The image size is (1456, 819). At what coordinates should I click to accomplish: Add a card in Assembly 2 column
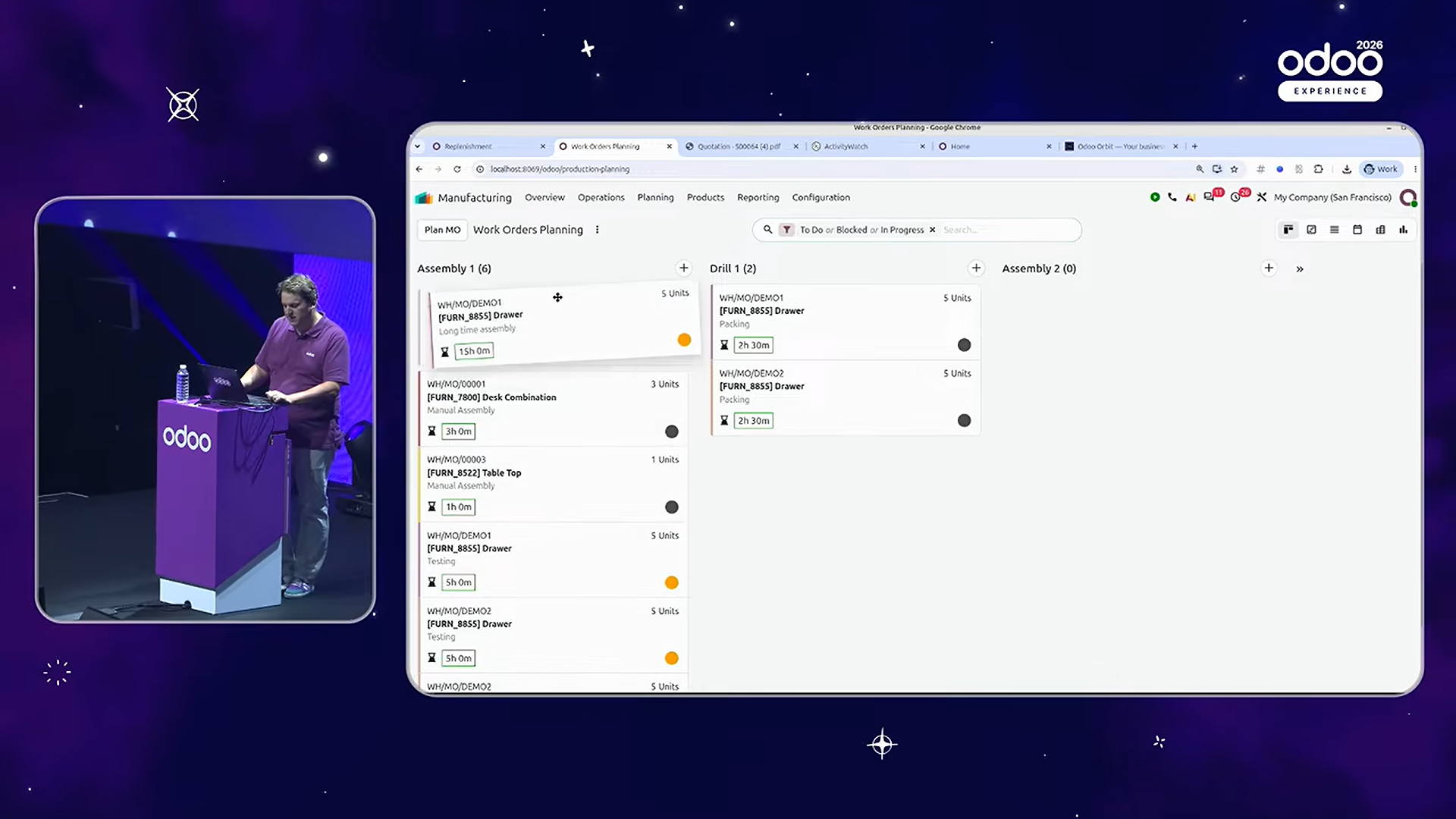coord(1269,268)
